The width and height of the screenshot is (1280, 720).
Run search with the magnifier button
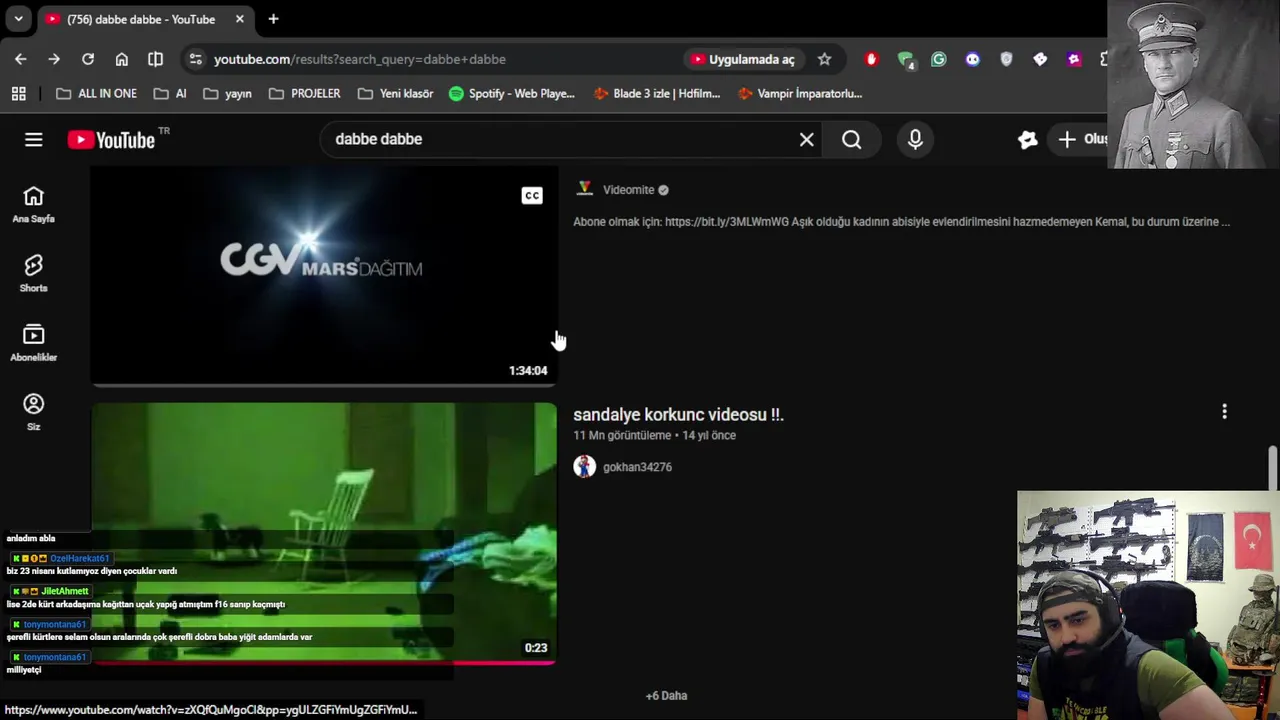(x=852, y=140)
